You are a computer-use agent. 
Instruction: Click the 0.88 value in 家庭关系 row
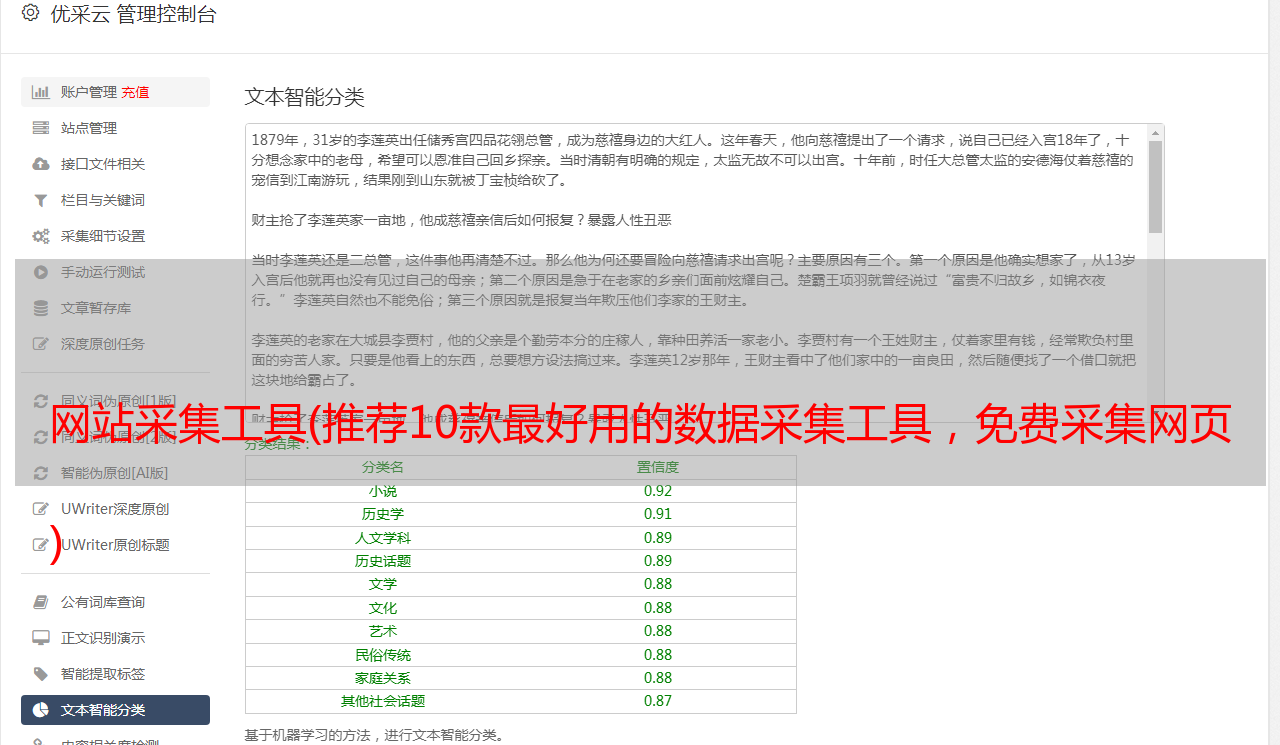point(658,678)
